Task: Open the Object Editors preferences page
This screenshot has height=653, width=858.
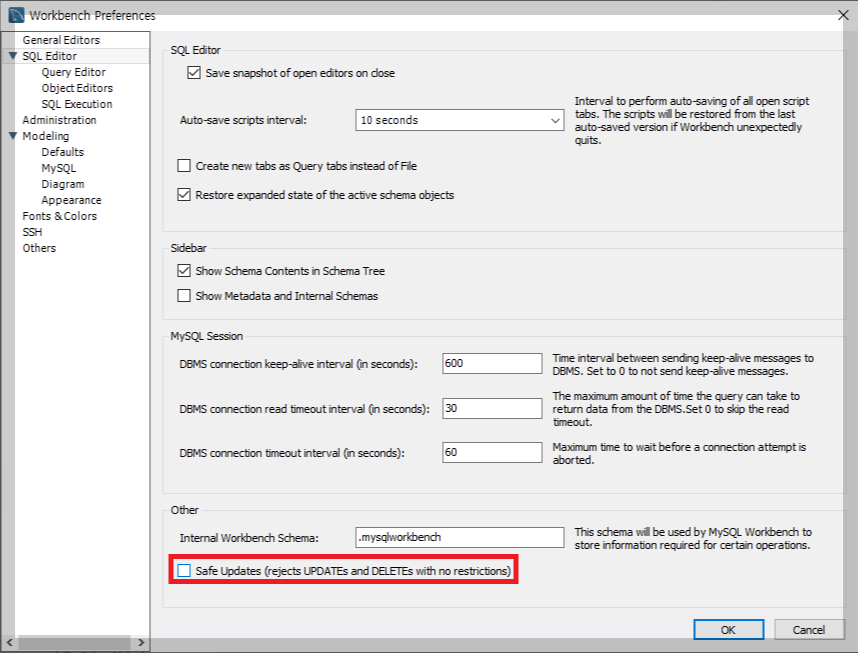Action: point(77,88)
